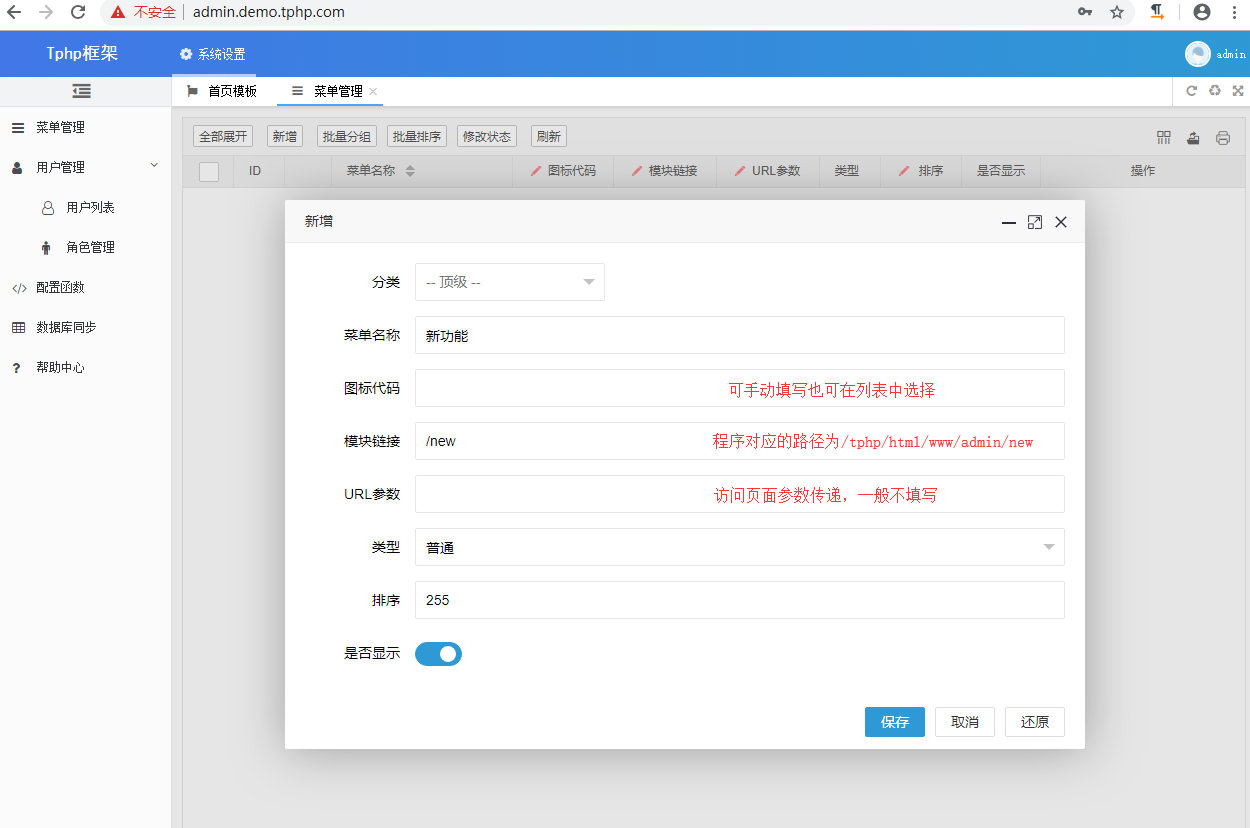Open the 类型 dropdown showing 普通

[x=740, y=547]
